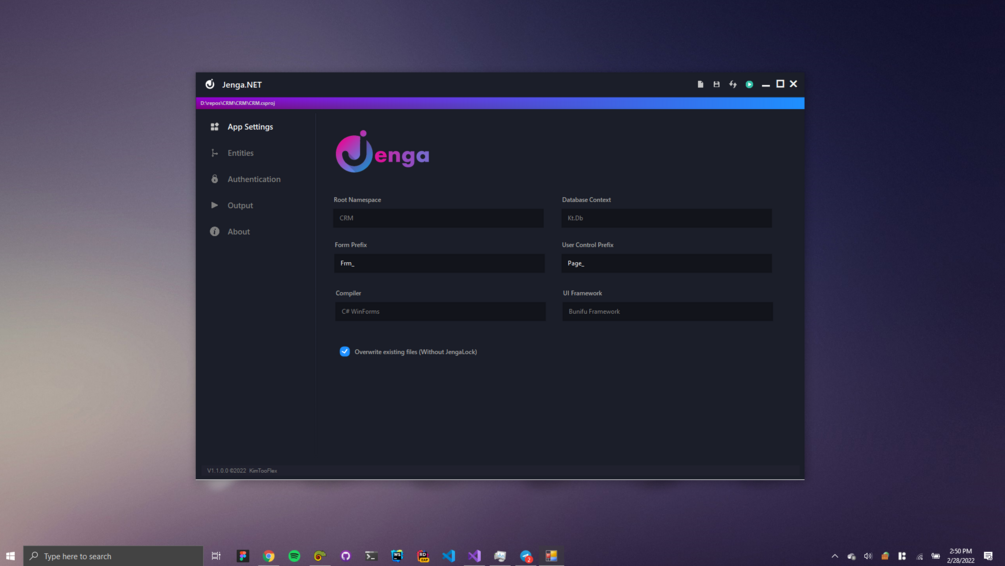Image resolution: width=1005 pixels, height=566 pixels.
Task: Go to the Output section
Action: coord(240,206)
